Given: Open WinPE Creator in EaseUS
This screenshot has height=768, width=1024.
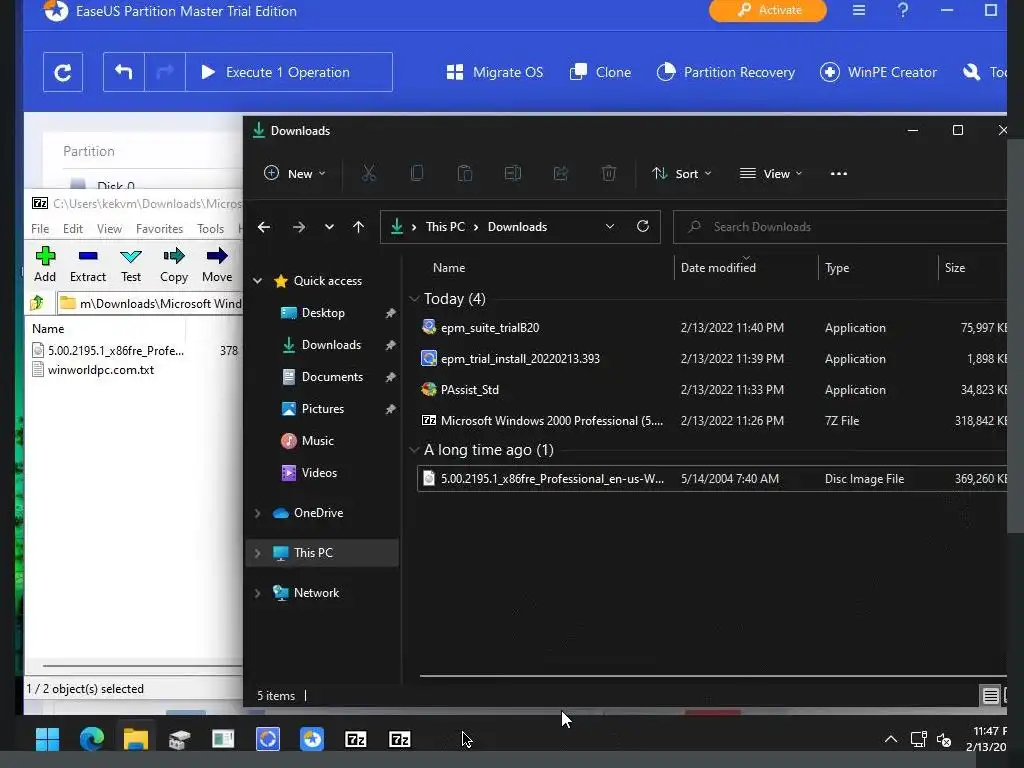Looking at the screenshot, I should (878, 72).
